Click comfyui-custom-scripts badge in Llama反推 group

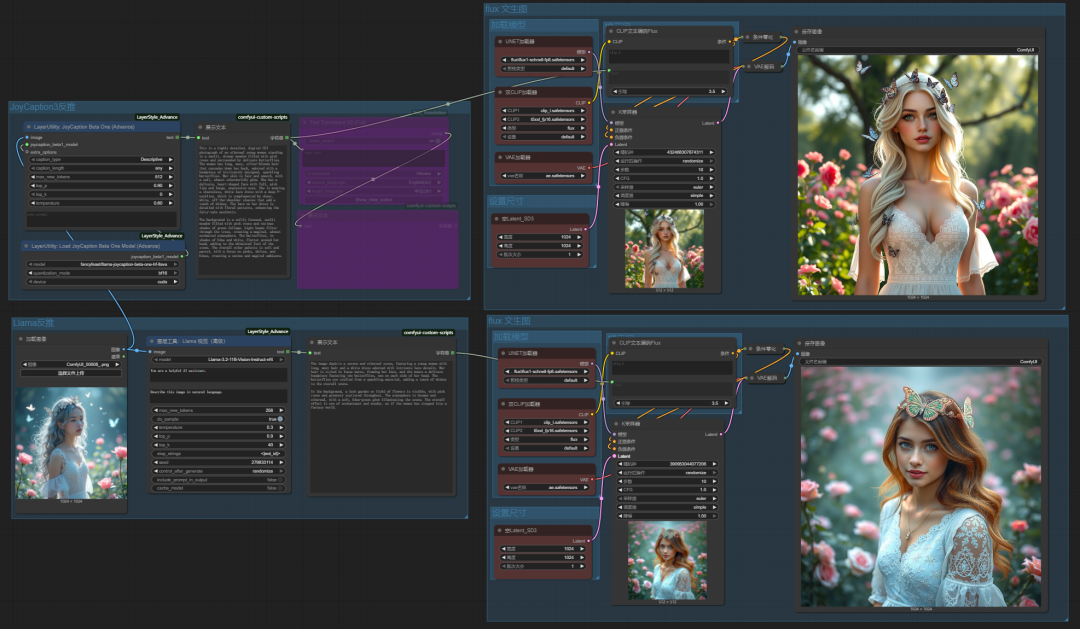(428, 332)
